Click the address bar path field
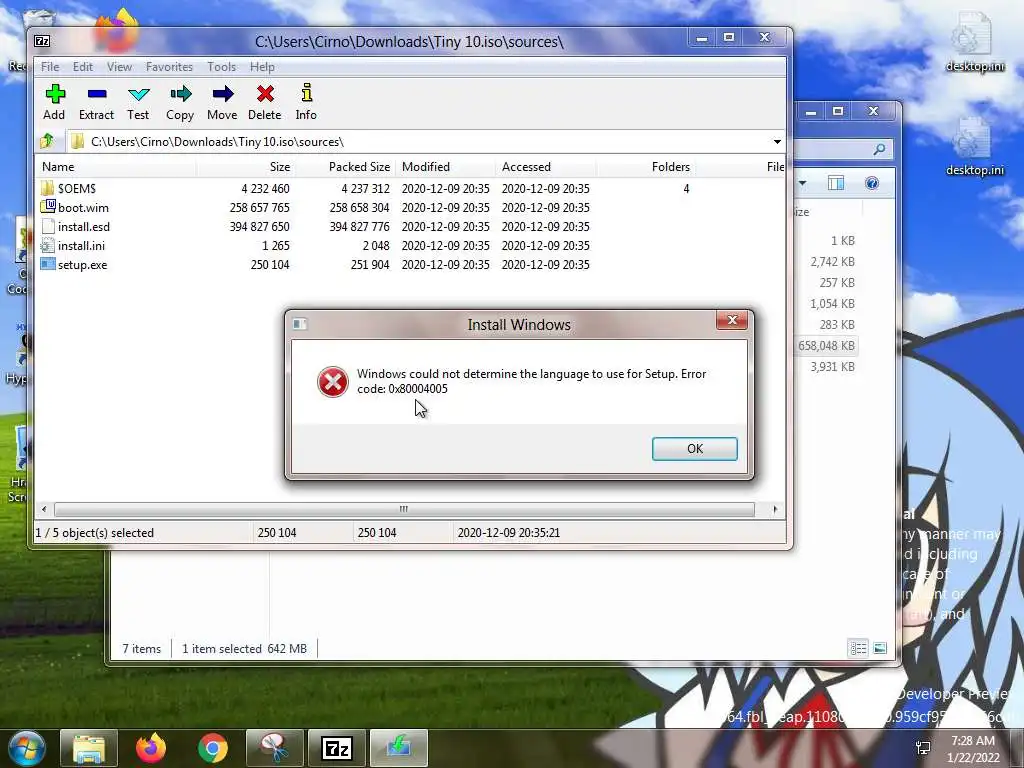This screenshot has width=1024, height=768. (418, 142)
